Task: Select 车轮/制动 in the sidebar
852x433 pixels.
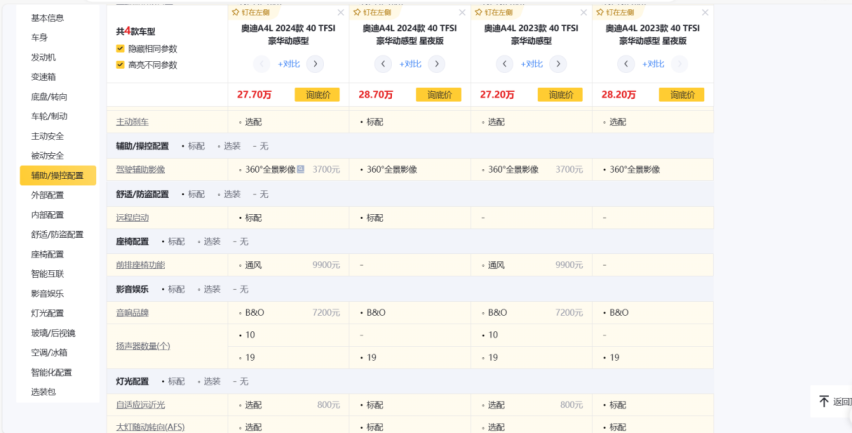Action: tap(49, 116)
